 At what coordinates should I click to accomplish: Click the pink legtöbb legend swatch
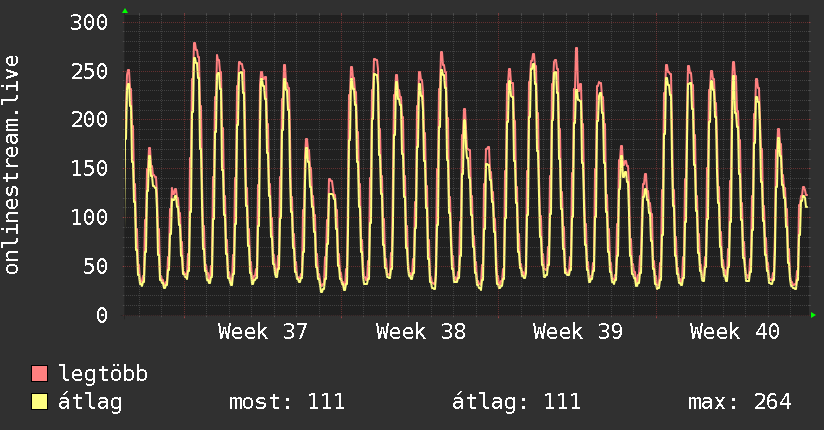[x=39, y=373]
